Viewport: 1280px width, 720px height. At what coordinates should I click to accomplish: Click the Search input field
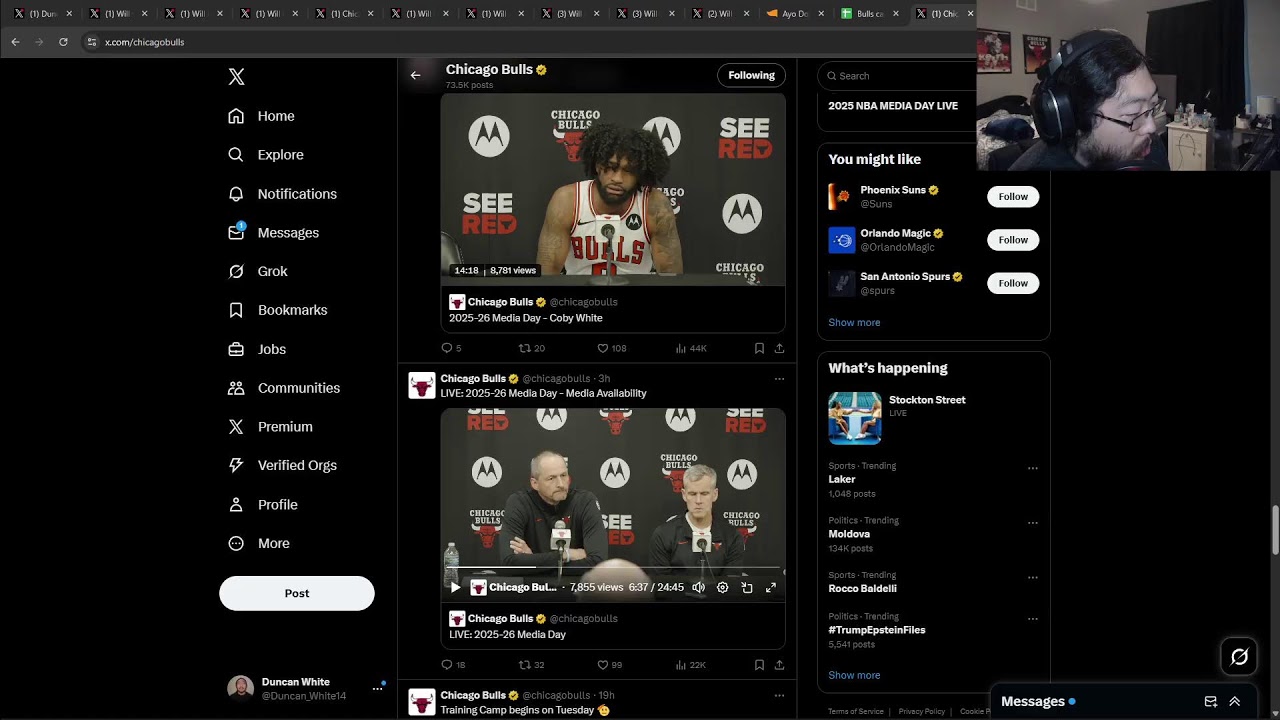(890, 75)
